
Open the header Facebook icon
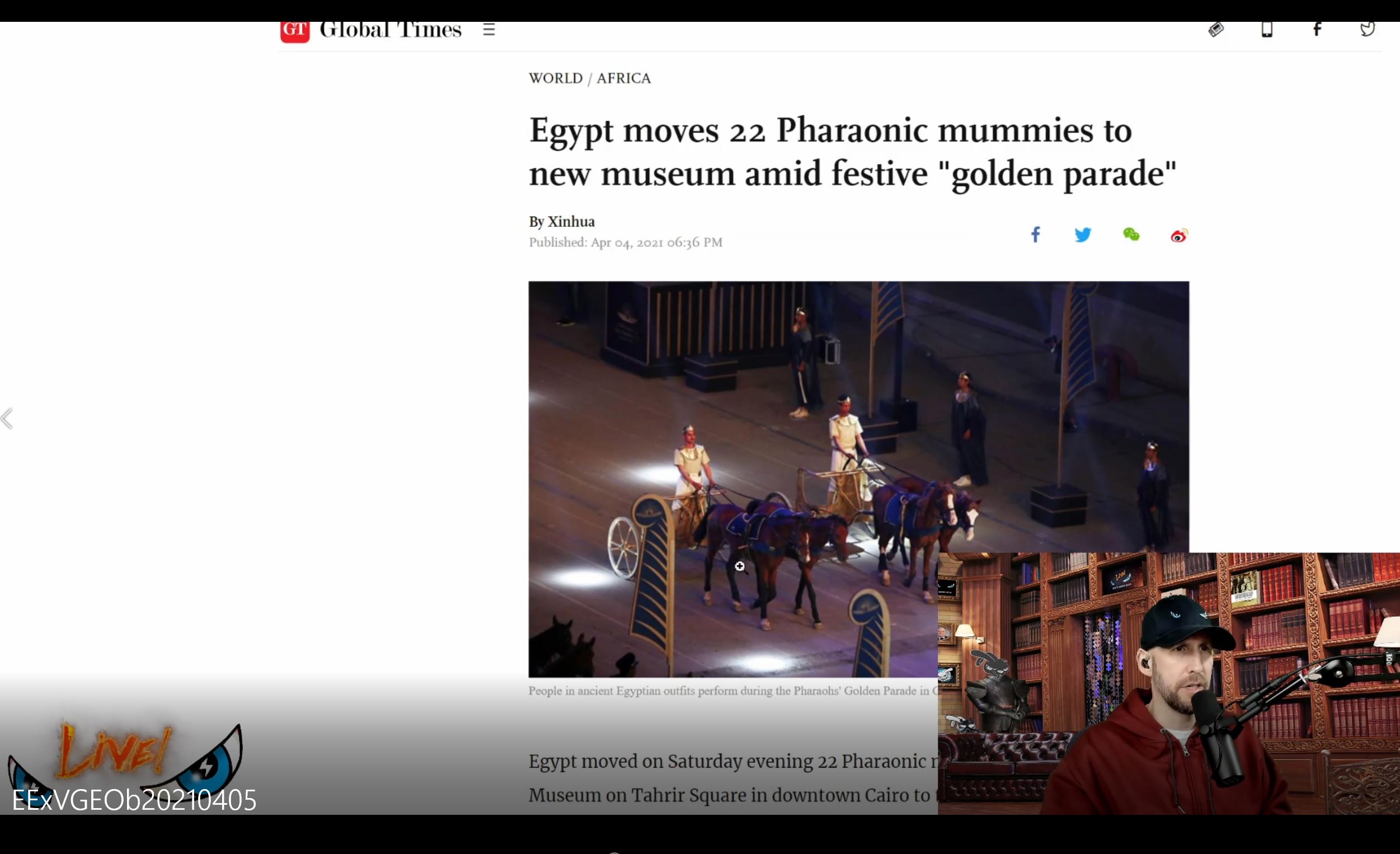tap(1317, 30)
